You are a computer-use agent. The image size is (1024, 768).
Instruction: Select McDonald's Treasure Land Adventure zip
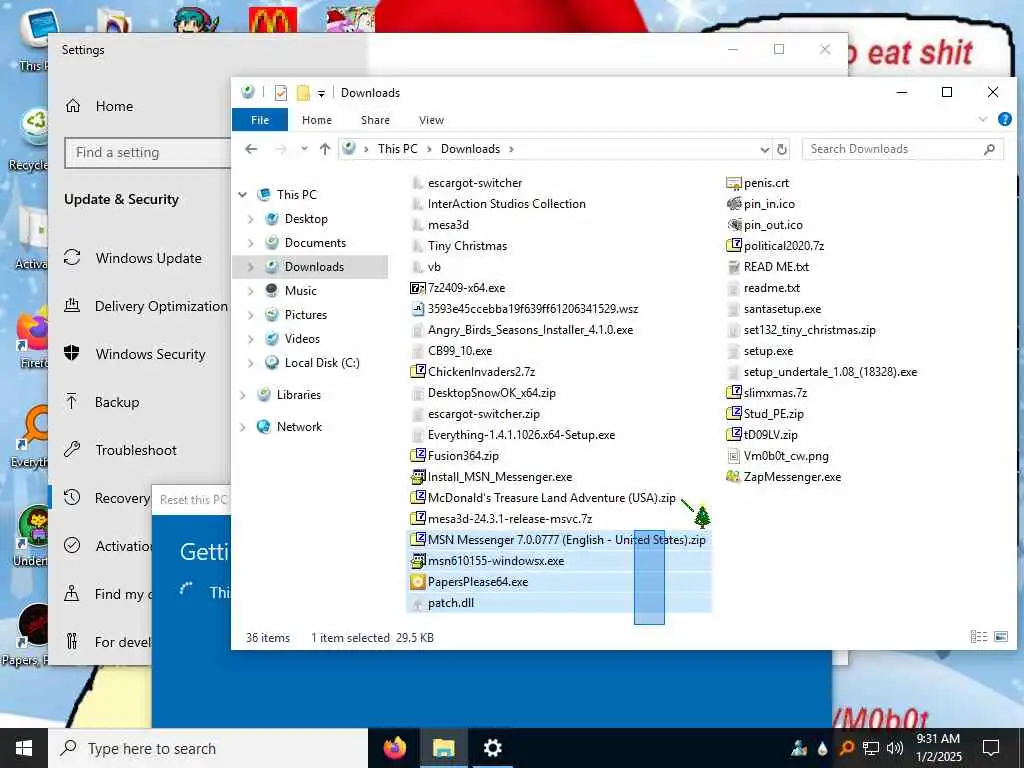point(551,498)
